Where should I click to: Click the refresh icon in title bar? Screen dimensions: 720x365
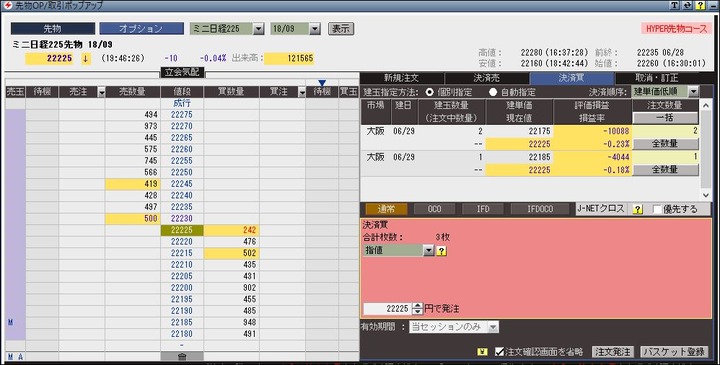coord(687,5)
